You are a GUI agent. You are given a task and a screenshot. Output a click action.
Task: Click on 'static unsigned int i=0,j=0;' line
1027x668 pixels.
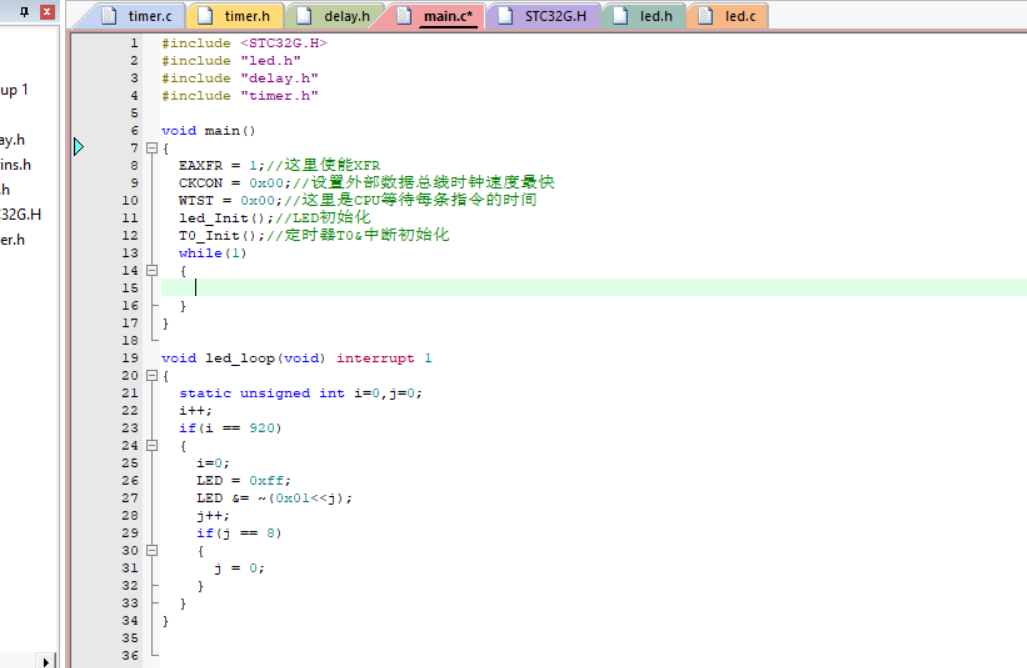pos(301,393)
